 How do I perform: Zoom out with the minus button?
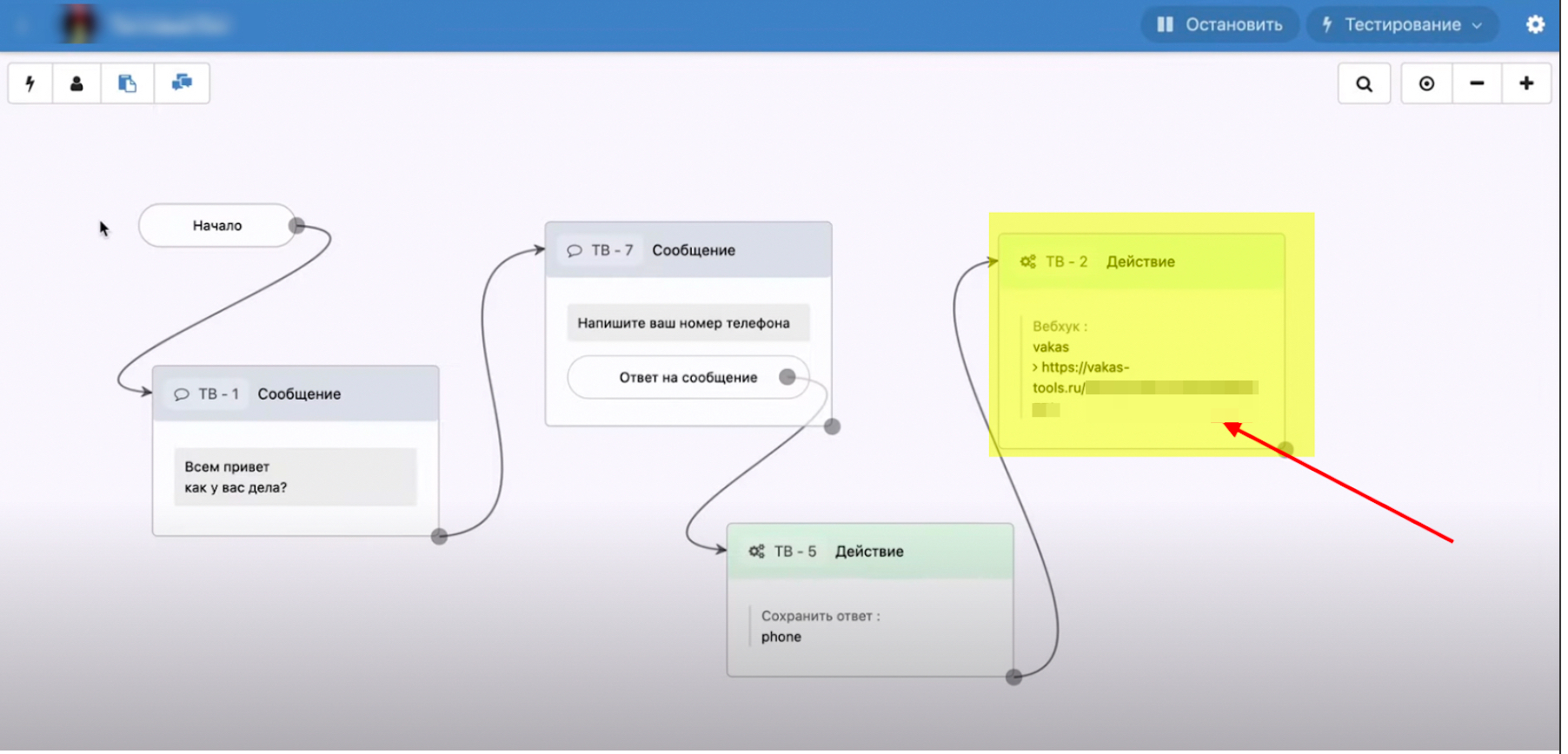click(x=1477, y=84)
